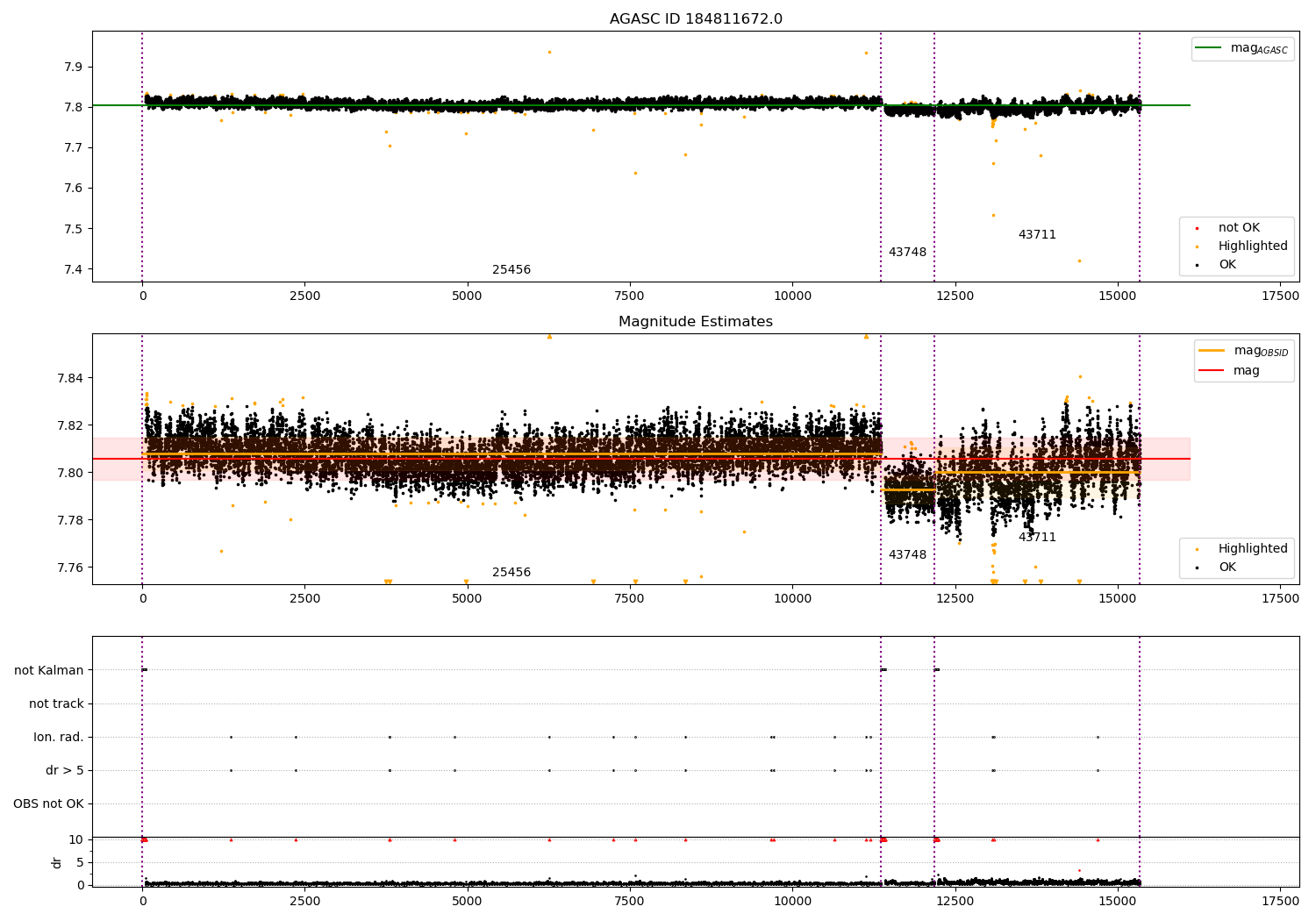Click the 7.7 y-axis tick label
The width and height of the screenshot is (1316, 921).
(74, 148)
